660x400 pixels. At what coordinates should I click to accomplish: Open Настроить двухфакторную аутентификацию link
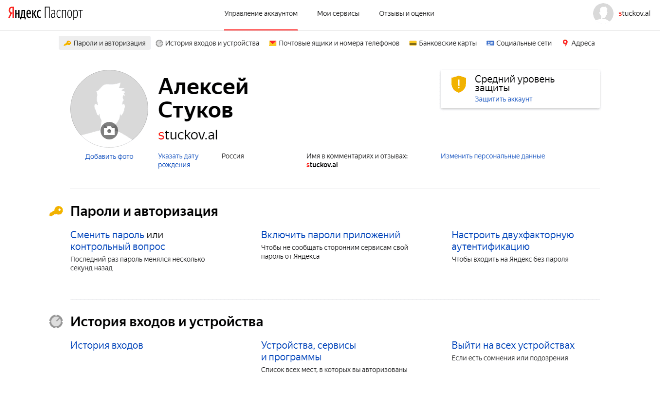tap(511, 240)
